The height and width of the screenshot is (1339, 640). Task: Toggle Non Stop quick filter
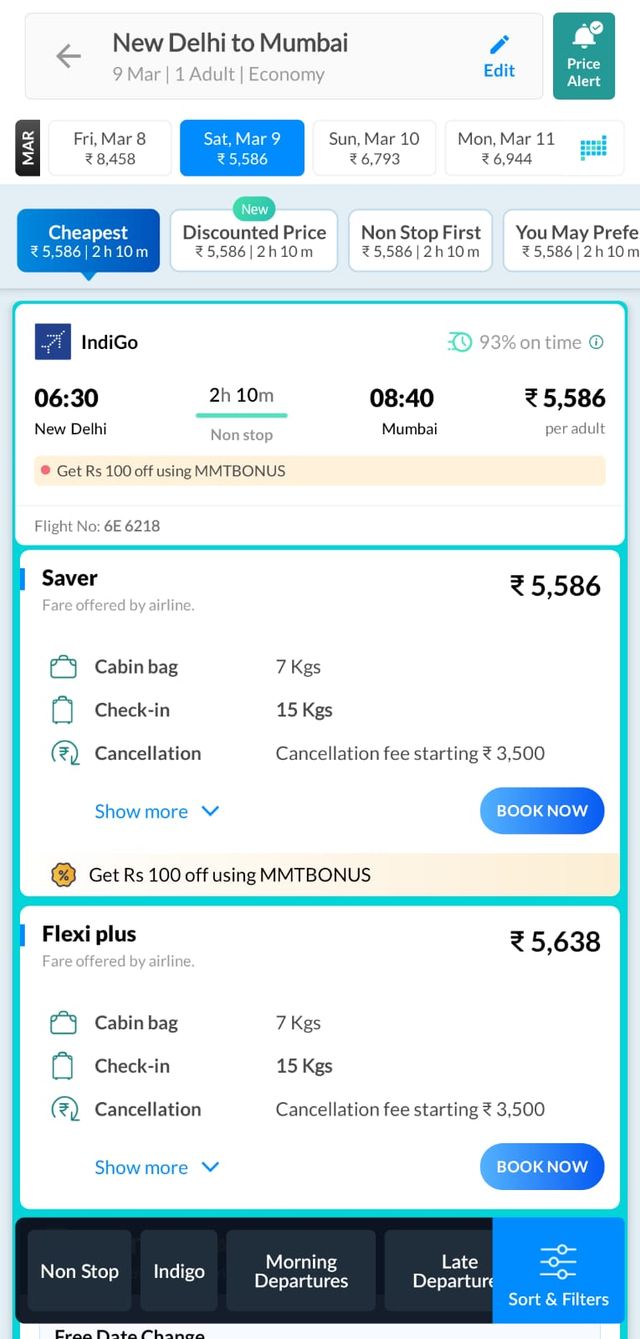[79, 1271]
